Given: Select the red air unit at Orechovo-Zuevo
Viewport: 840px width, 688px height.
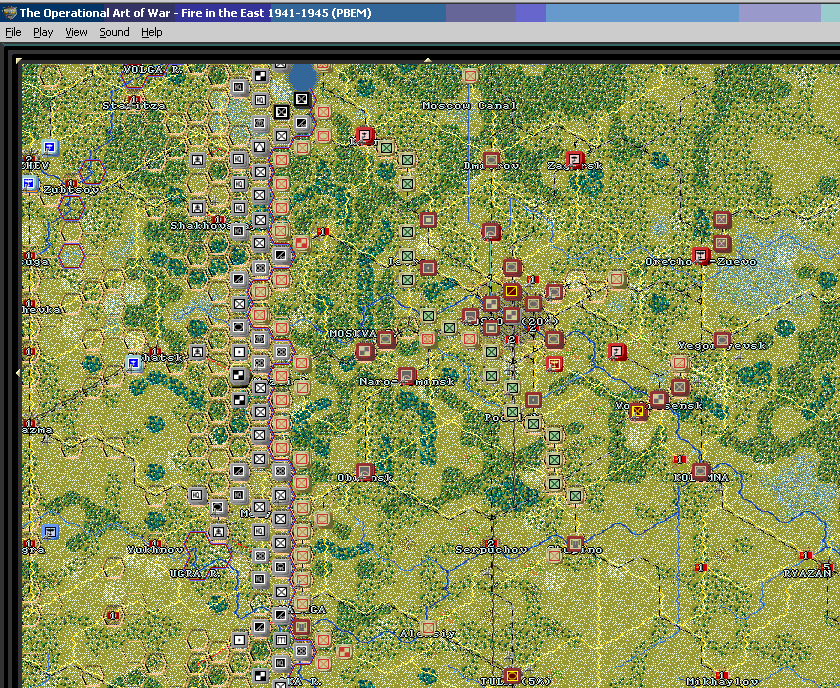Looking at the screenshot, I should click(x=701, y=256).
